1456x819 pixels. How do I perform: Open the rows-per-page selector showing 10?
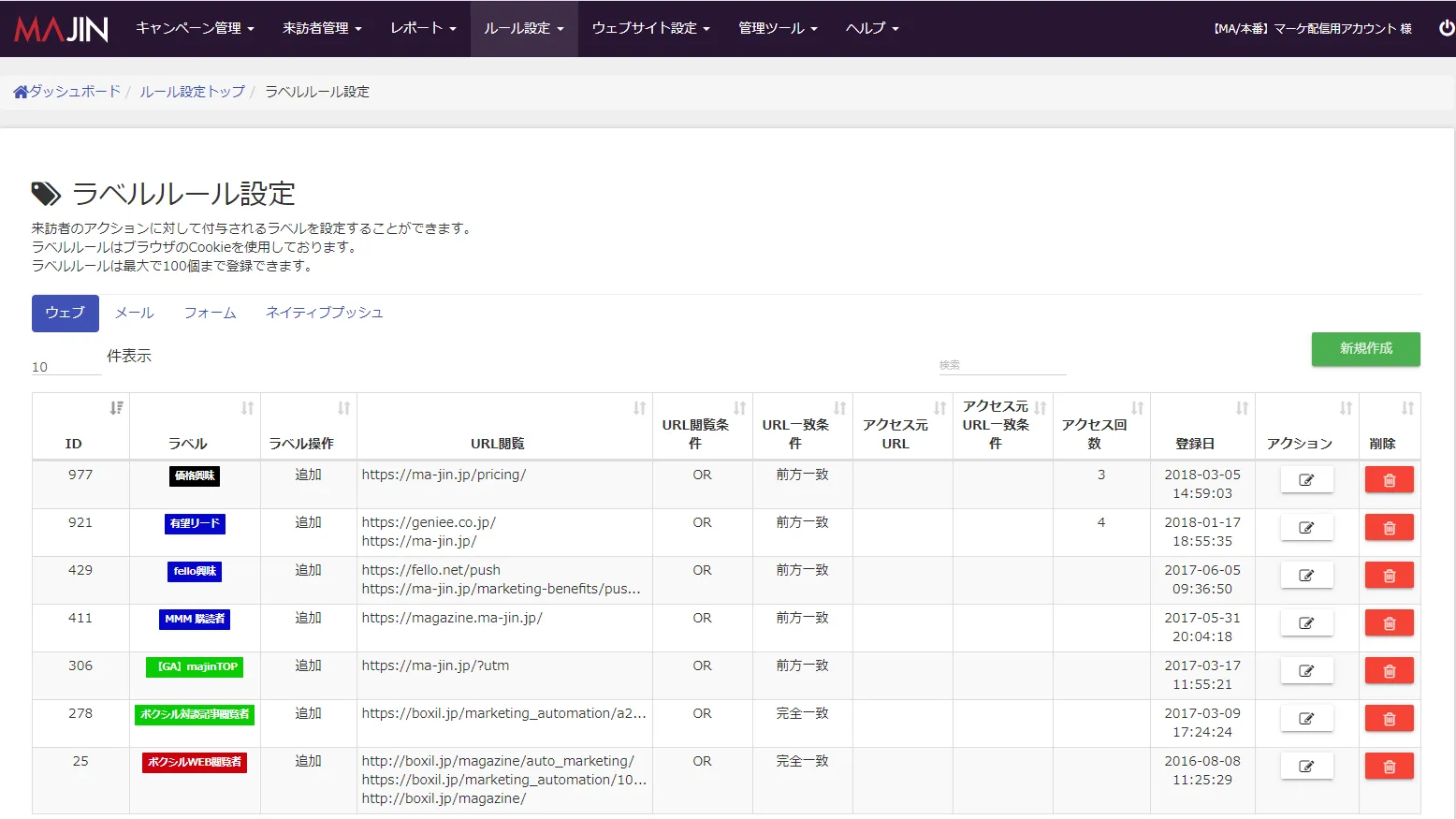(66, 367)
